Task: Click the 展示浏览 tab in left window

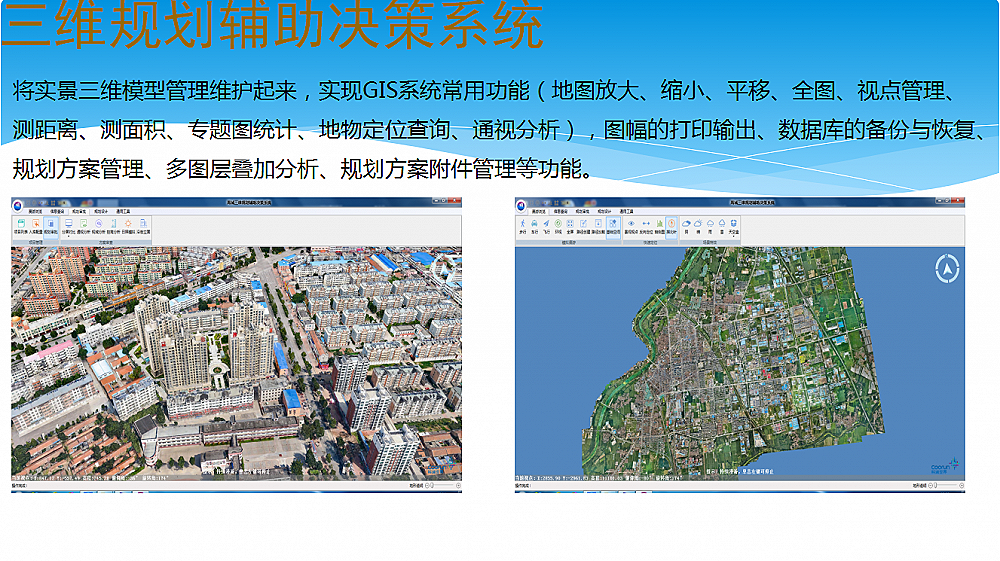Action: [x=35, y=212]
